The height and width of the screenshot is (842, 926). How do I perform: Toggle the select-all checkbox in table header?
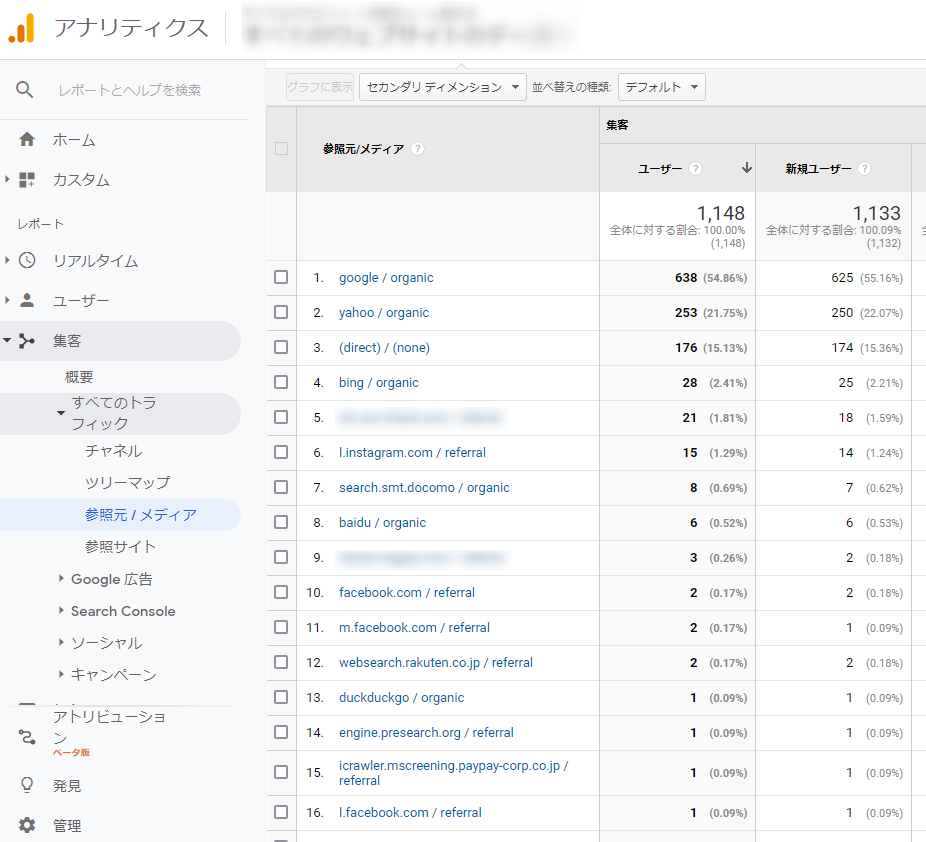pyautogui.click(x=282, y=149)
